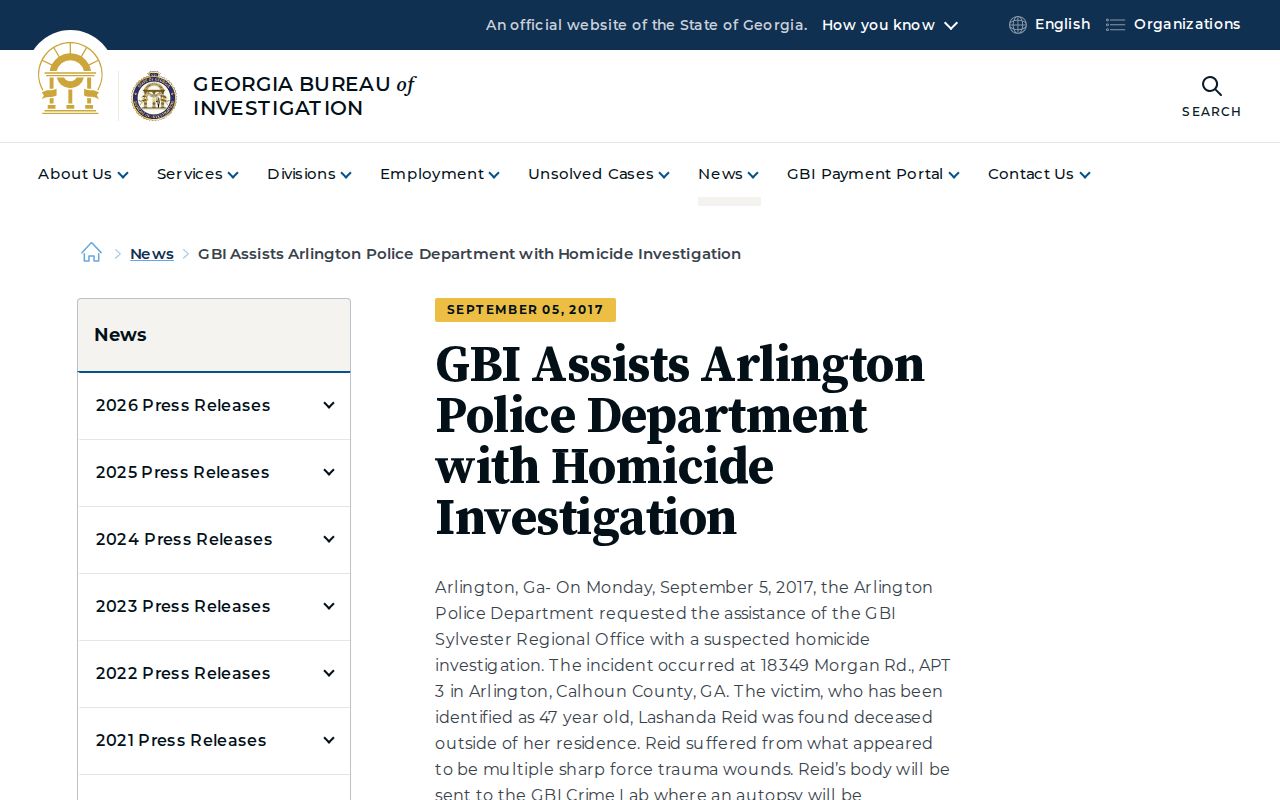This screenshot has width=1280, height=800.
Task: Open 2026 Press Releases link text
Action: [183, 406]
